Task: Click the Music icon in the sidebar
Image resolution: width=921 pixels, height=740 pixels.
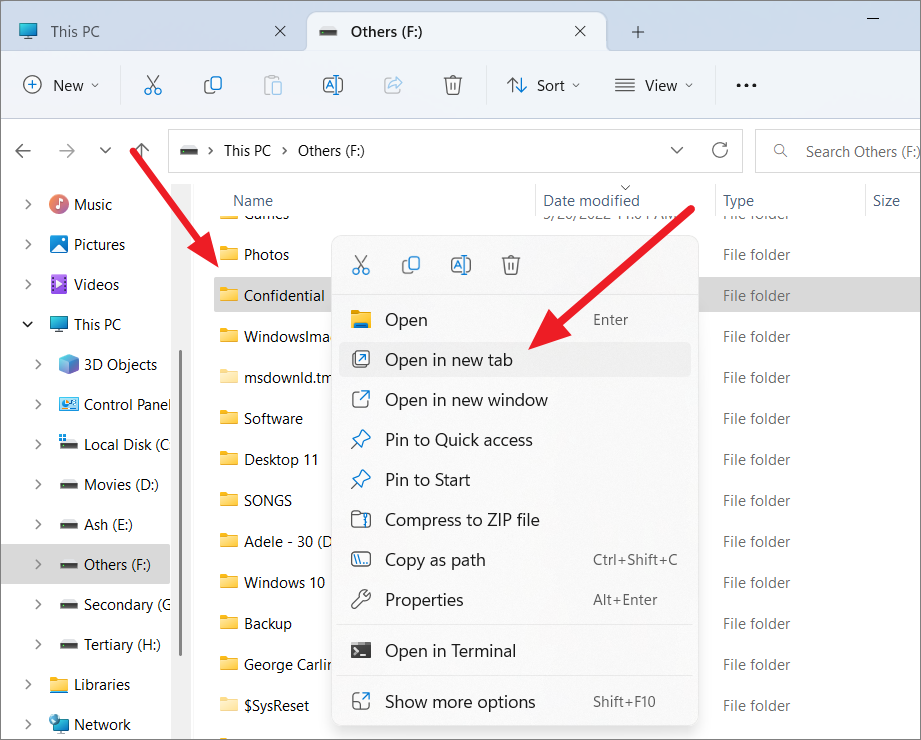Action: pos(59,204)
